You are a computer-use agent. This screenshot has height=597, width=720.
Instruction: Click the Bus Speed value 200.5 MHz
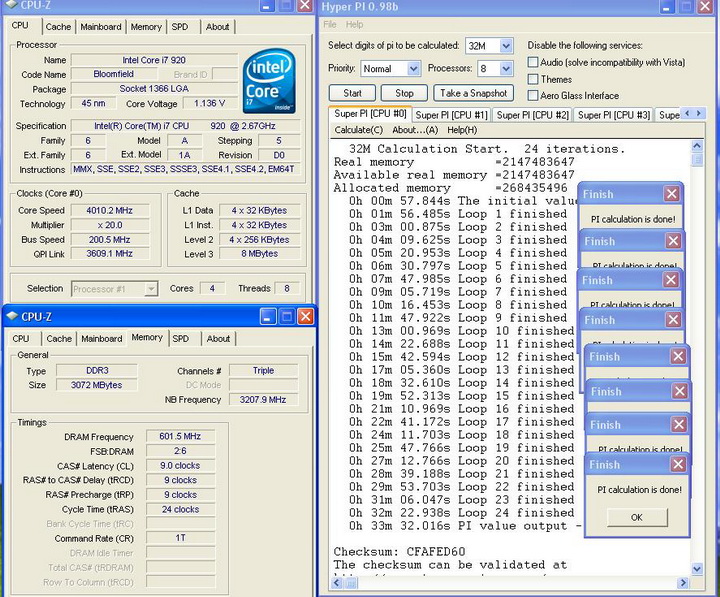coord(110,240)
